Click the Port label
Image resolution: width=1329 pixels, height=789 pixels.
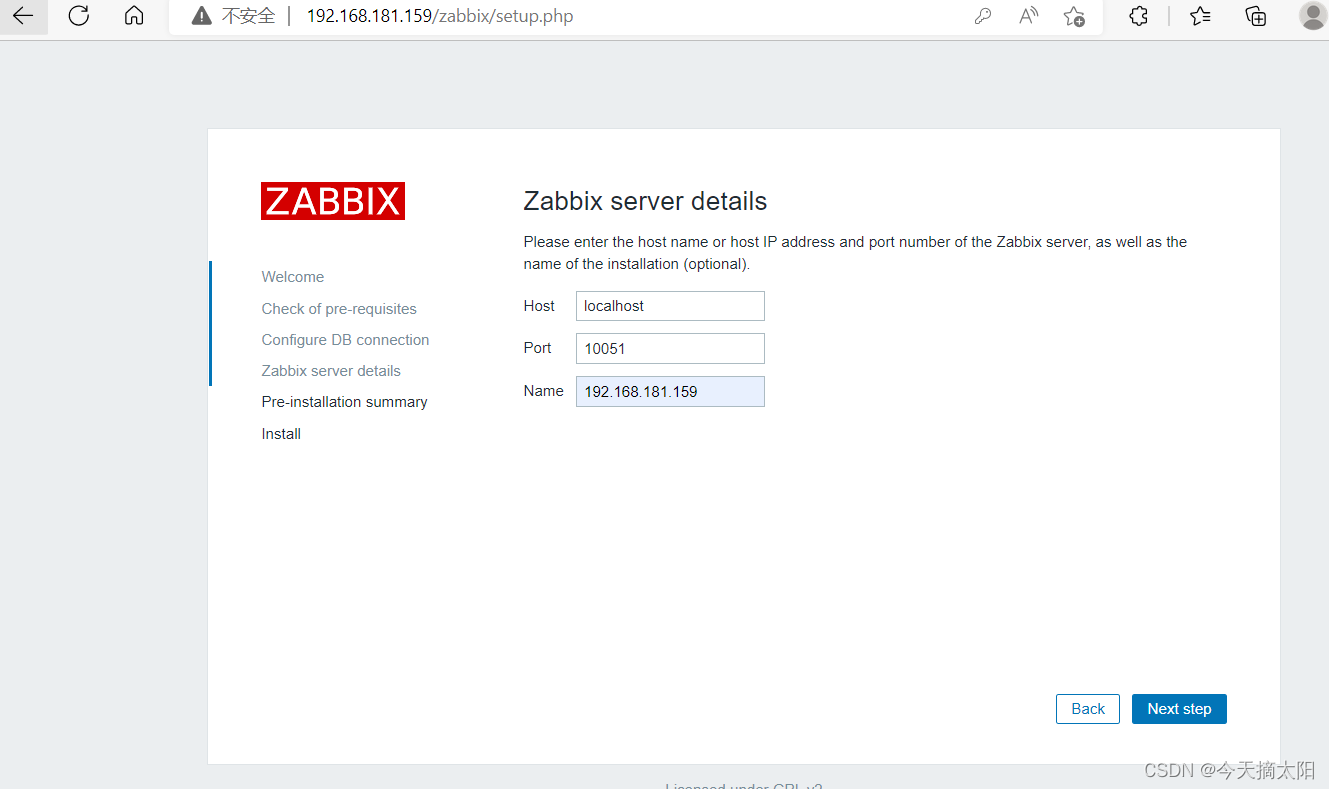pyautogui.click(x=537, y=348)
